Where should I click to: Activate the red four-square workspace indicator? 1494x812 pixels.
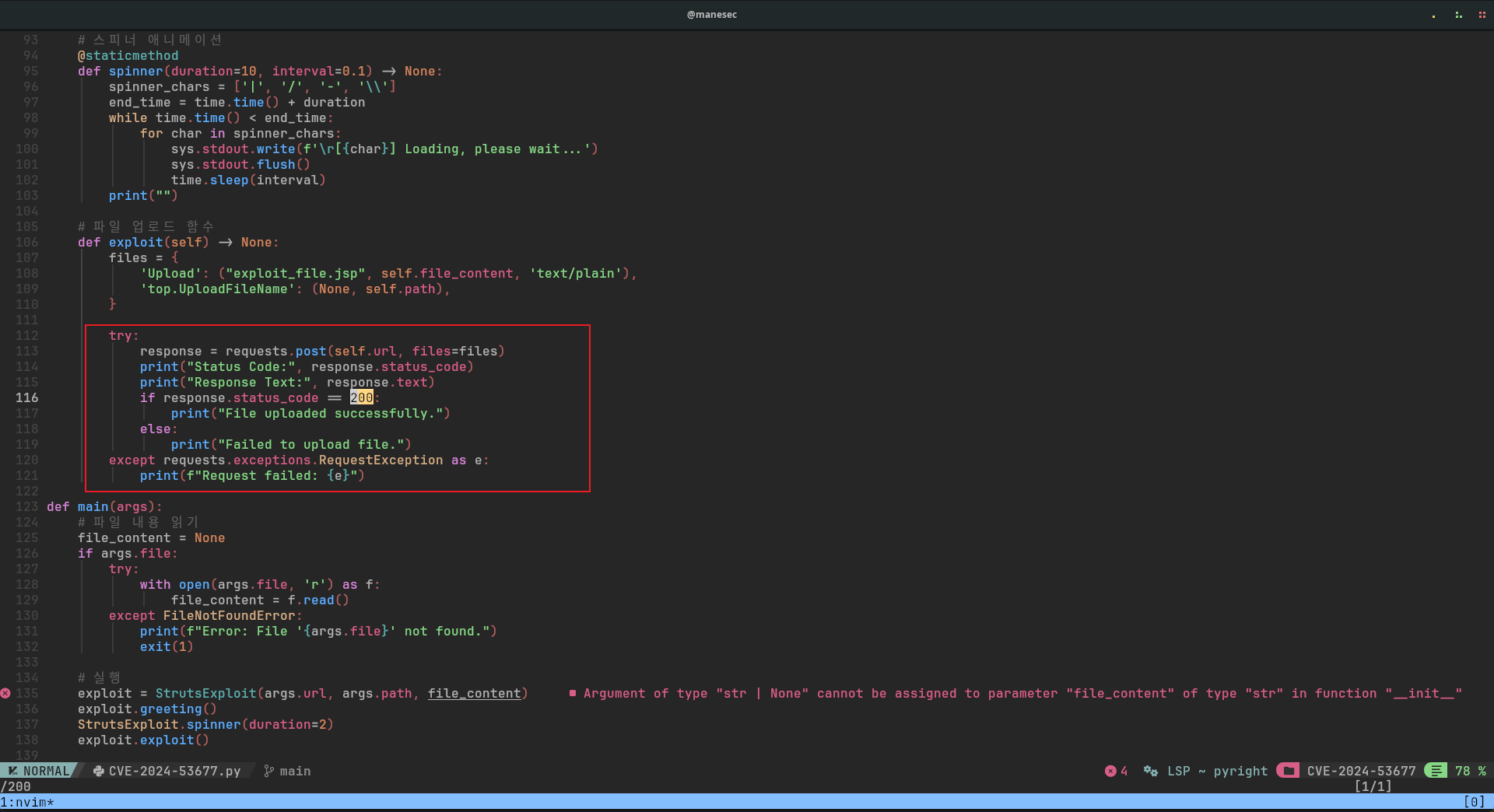tap(1483, 15)
